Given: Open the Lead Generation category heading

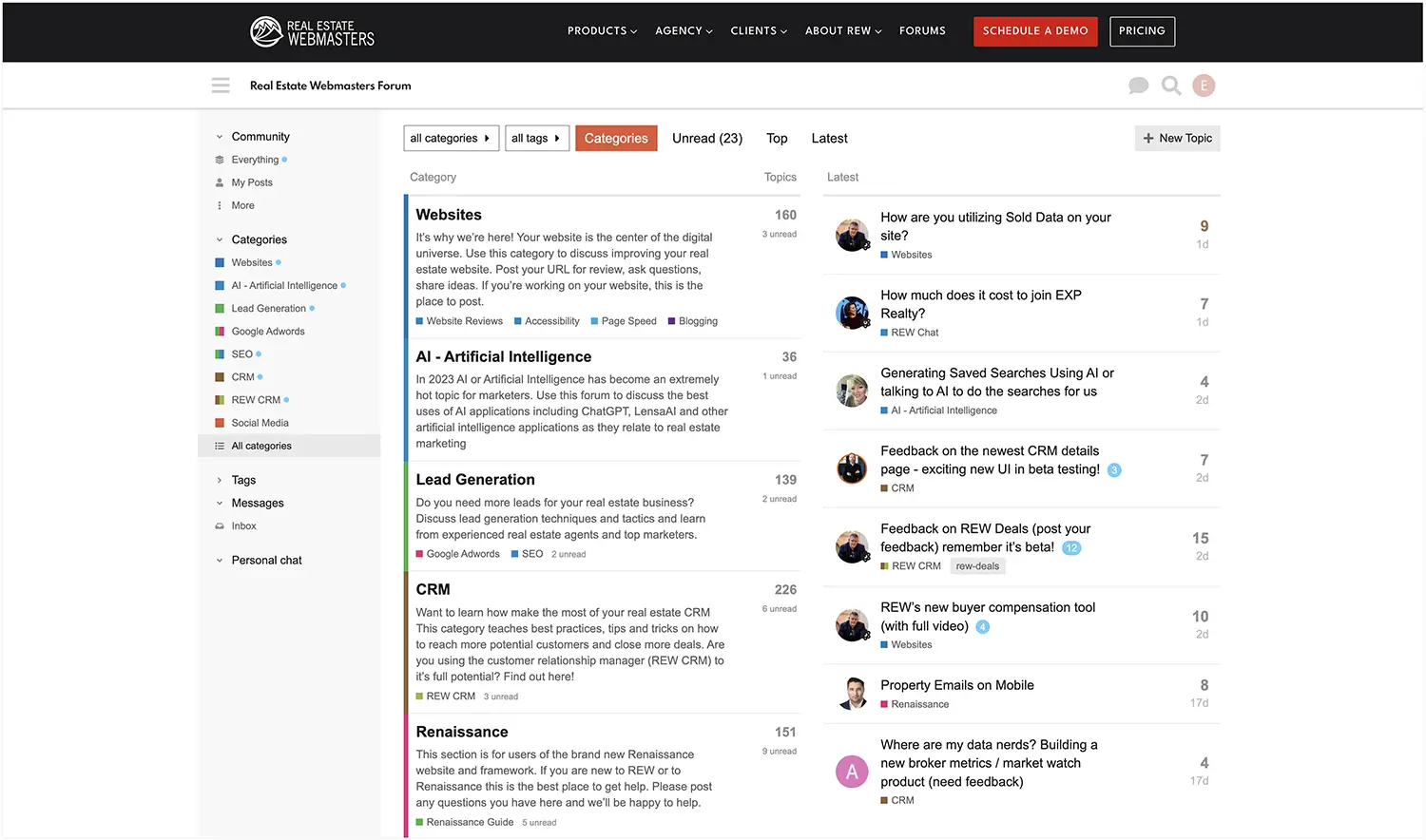Looking at the screenshot, I should click(475, 480).
